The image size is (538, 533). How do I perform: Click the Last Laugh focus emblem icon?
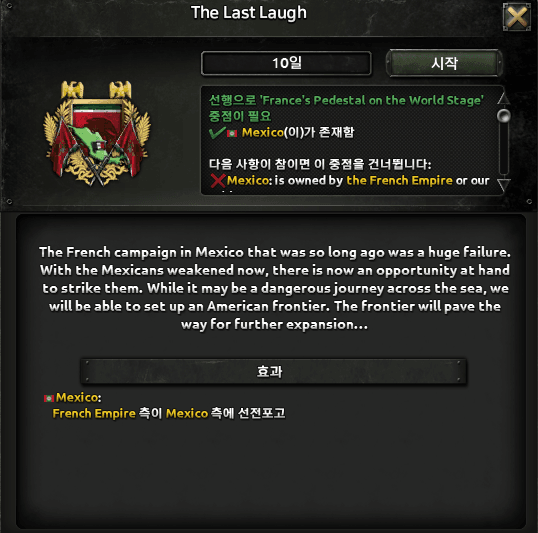point(97,133)
